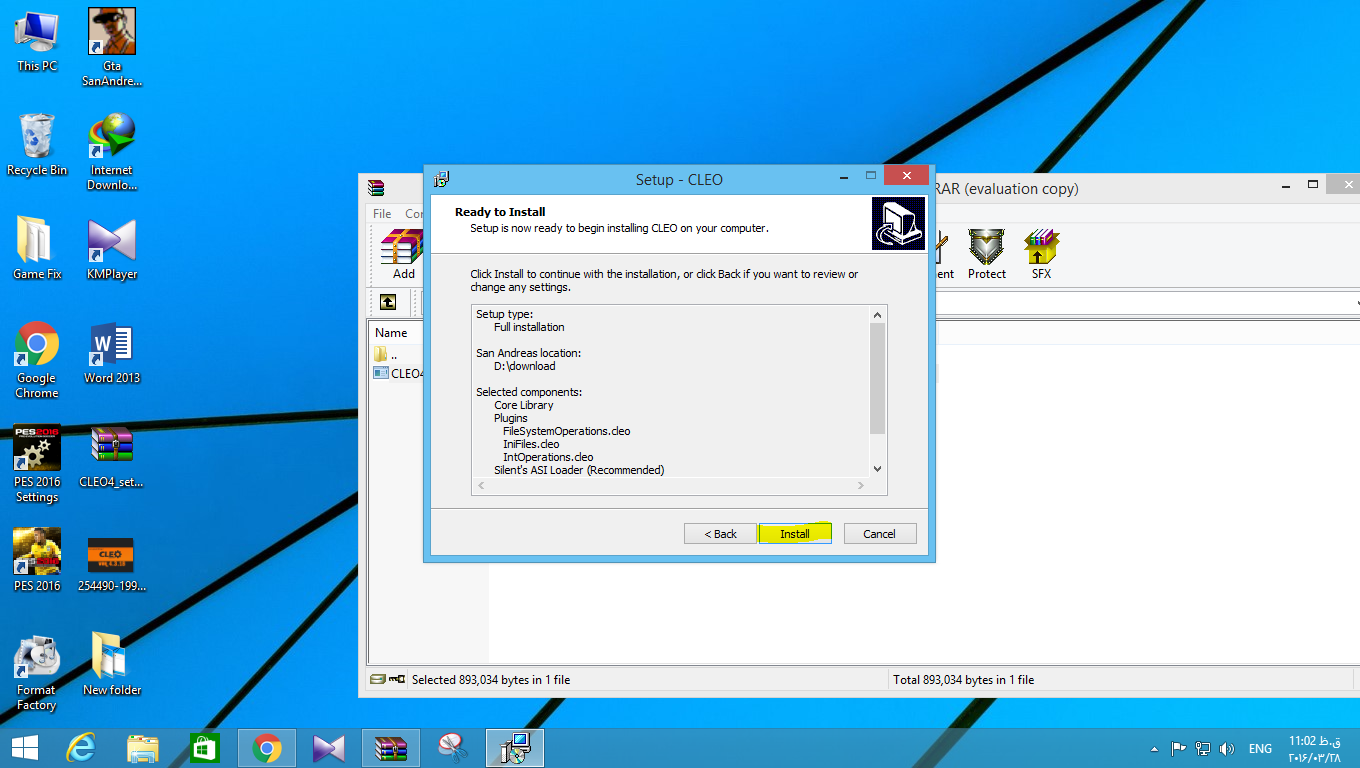1360x768 pixels.
Task: Click the Name column header in WinRAR
Action: pyautogui.click(x=391, y=332)
